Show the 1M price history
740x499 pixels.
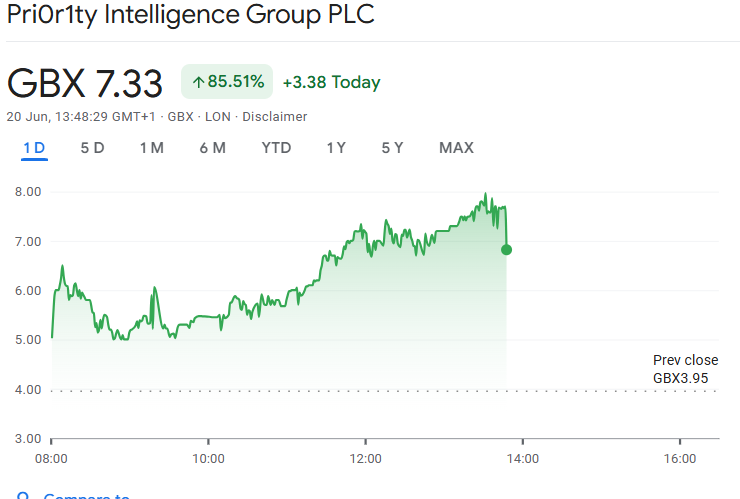[x=151, y=148]
